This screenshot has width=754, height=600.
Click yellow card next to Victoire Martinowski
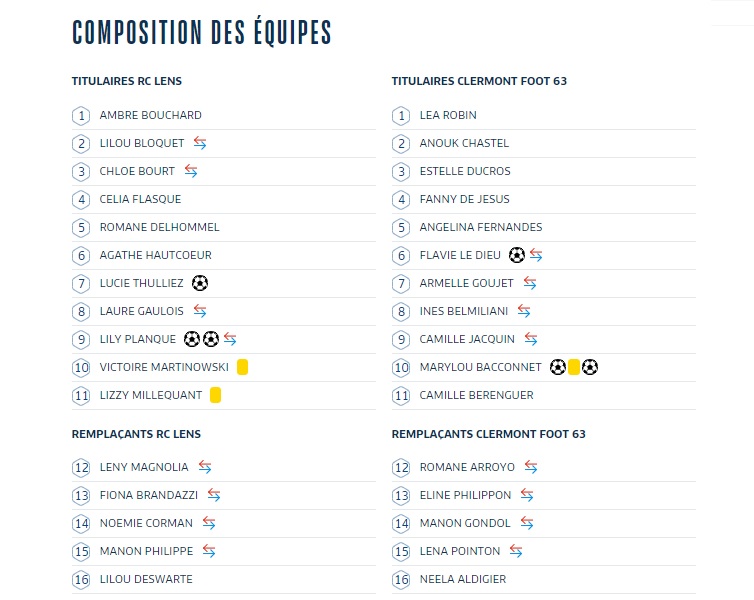tap(242, 367)
